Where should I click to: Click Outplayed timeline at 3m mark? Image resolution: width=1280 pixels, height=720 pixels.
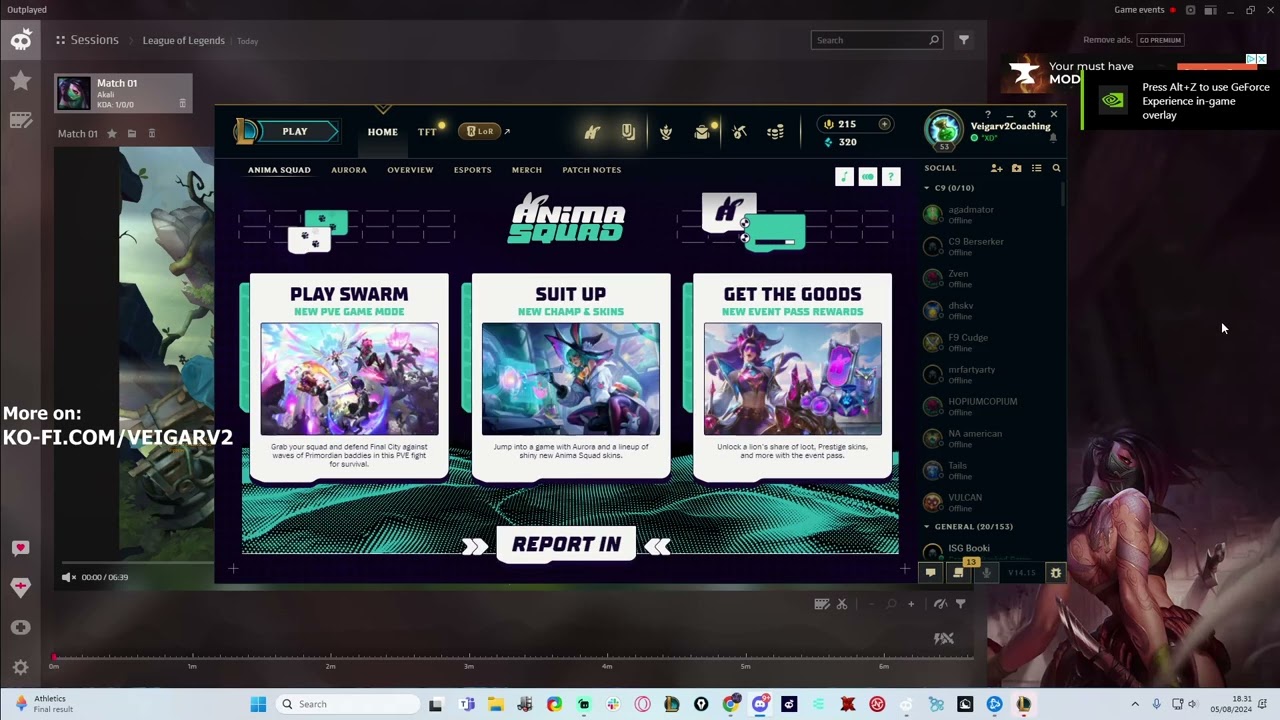[x=469, y=658]
